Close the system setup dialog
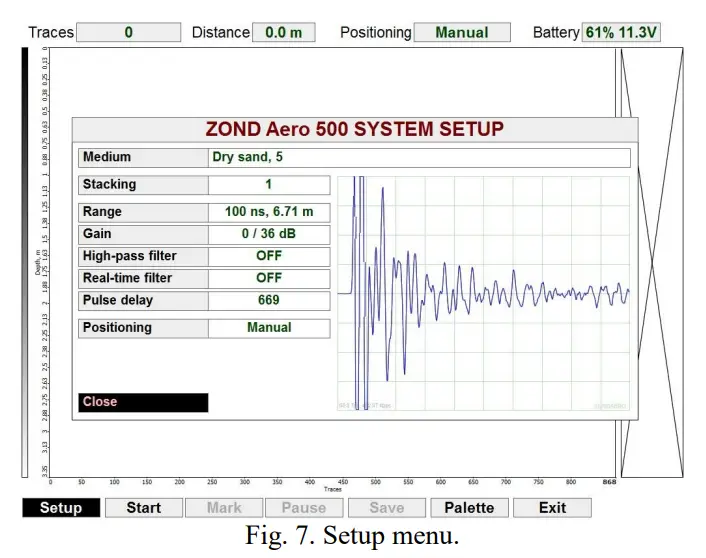This screenshot has height=558, width=706. click(143, 402)
